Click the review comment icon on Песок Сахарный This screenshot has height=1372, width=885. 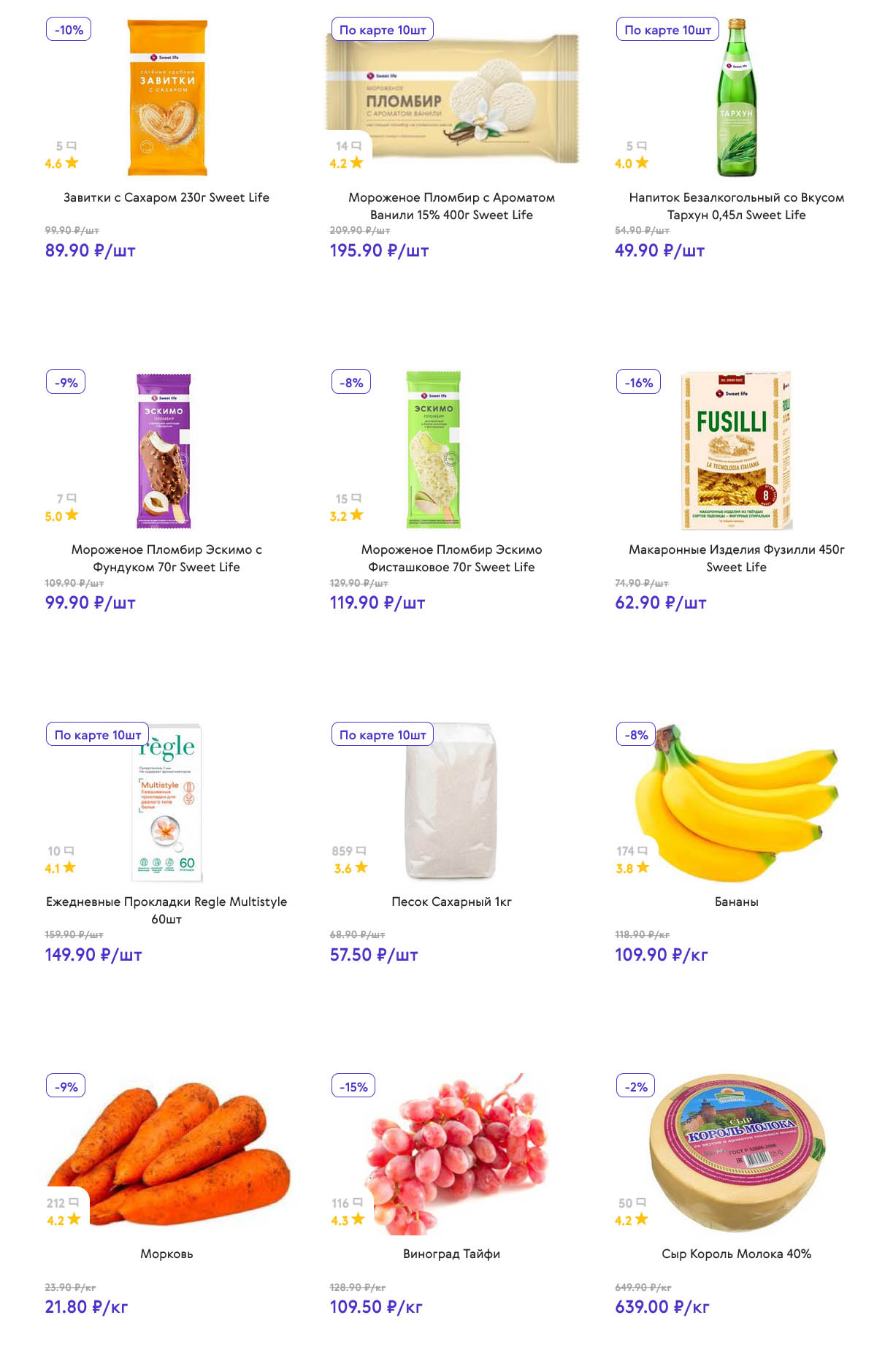[361, 851]
